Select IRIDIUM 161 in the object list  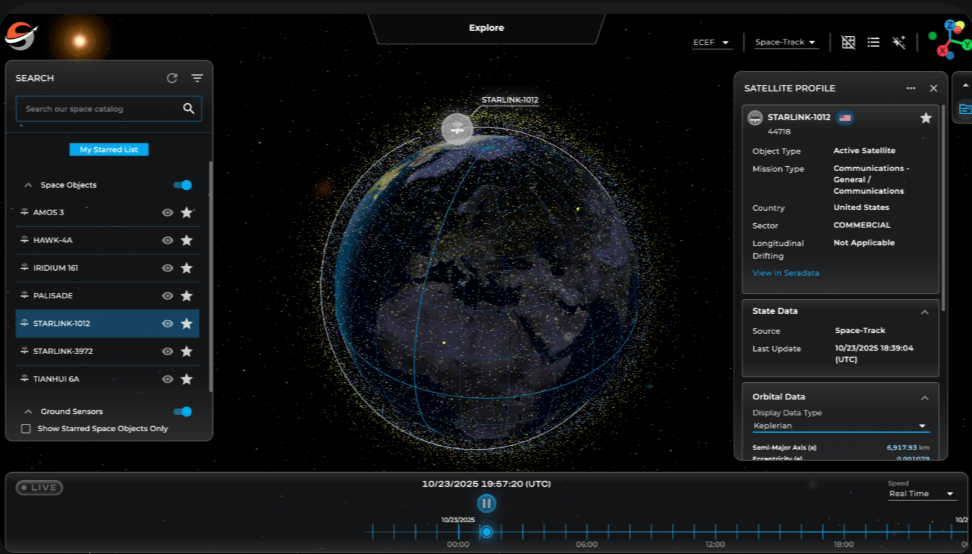point(107,268)
